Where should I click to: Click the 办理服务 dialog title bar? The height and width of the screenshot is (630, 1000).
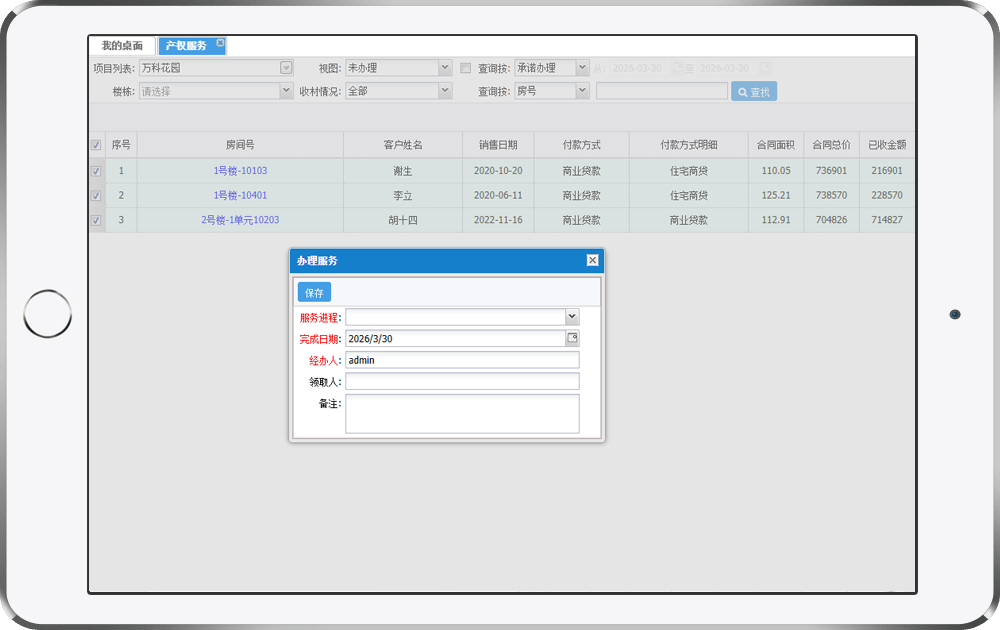tap(446, 261)
